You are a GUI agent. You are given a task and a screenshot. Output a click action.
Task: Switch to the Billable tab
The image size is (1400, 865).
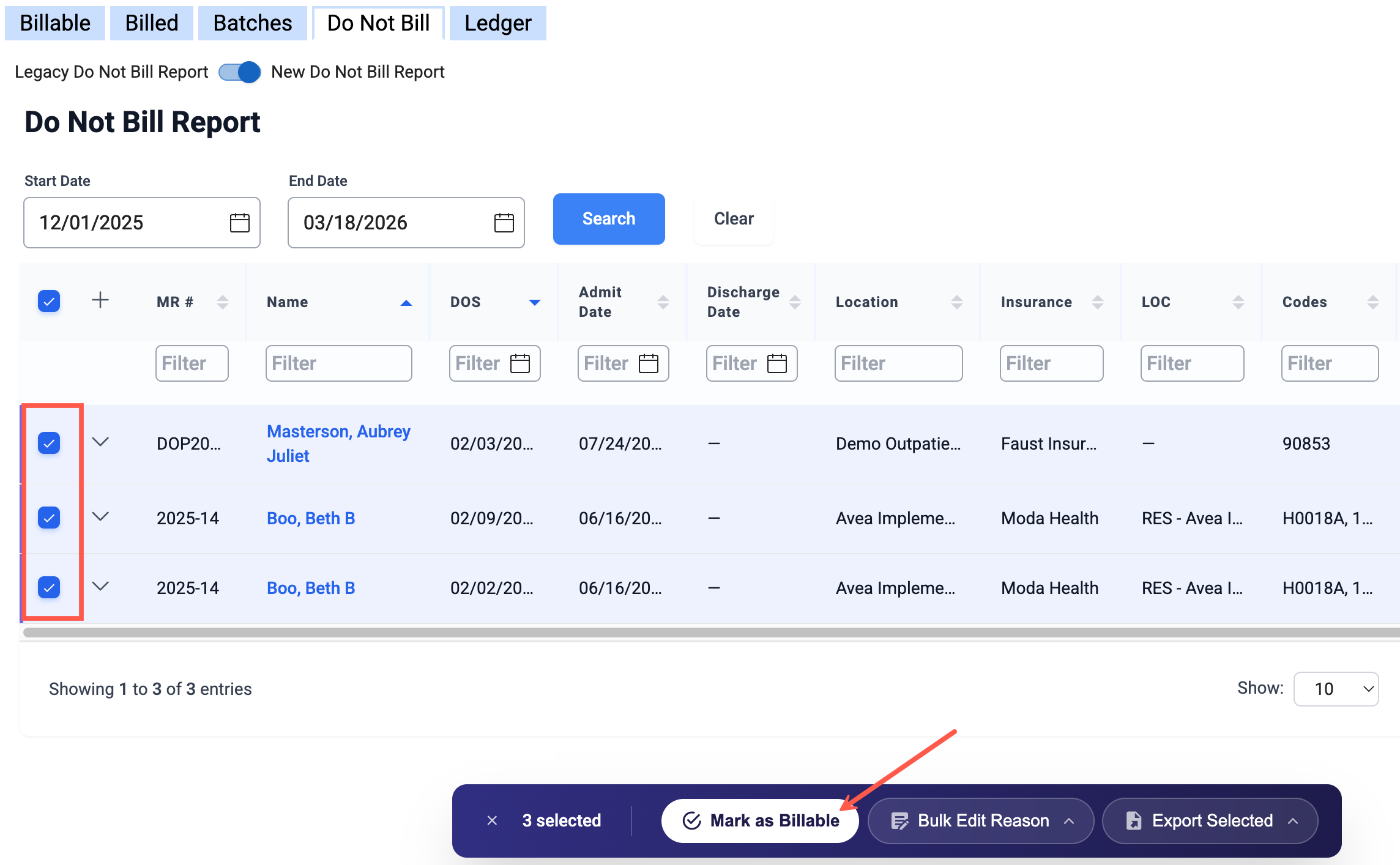click(55, 23)
